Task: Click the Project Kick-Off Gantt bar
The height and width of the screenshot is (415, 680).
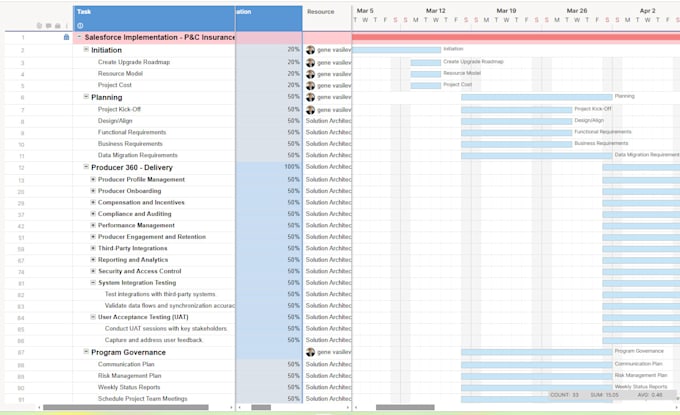Action: click(x=517, y=110)
